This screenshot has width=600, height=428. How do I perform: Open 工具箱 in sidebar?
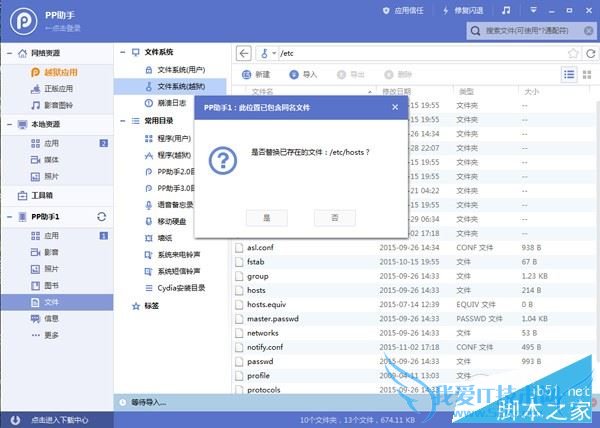click(35, 195)
